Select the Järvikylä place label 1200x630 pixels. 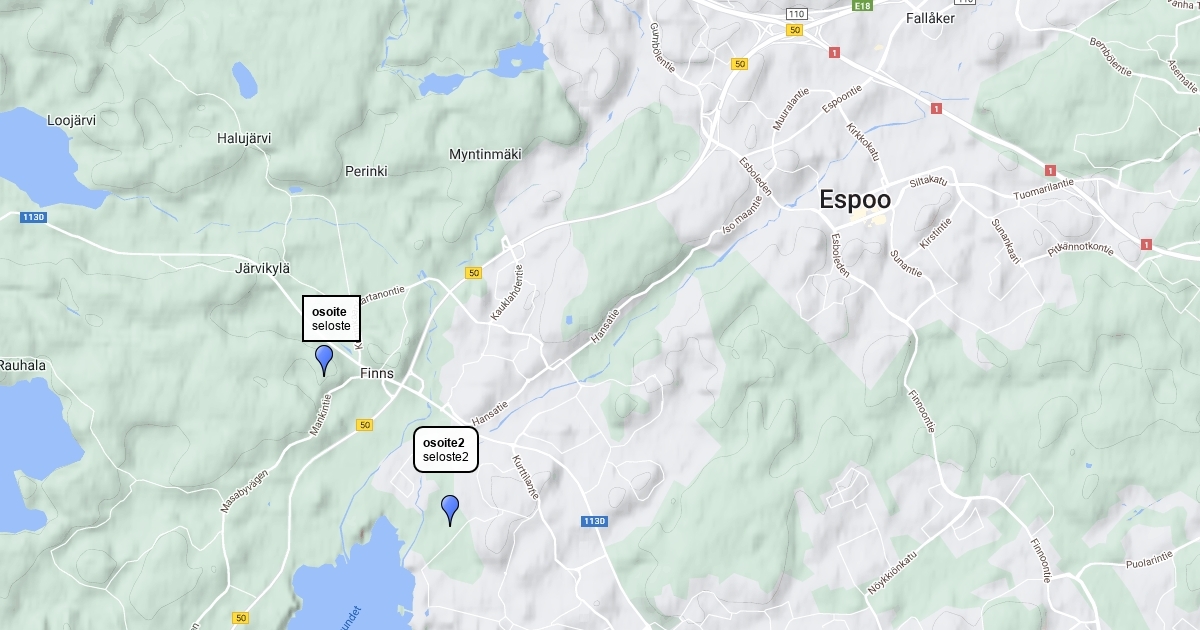point(262,269)
